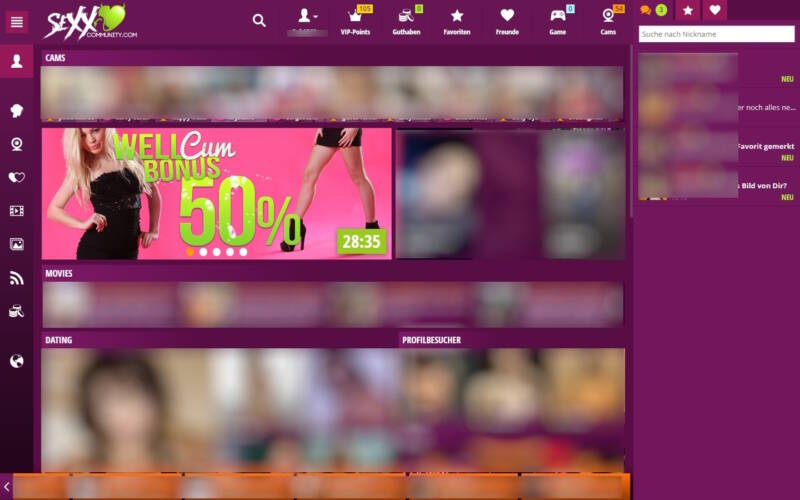Click the magnifier search icon
The height and width of the screenshot is (500, 800).
pos(259,20)
